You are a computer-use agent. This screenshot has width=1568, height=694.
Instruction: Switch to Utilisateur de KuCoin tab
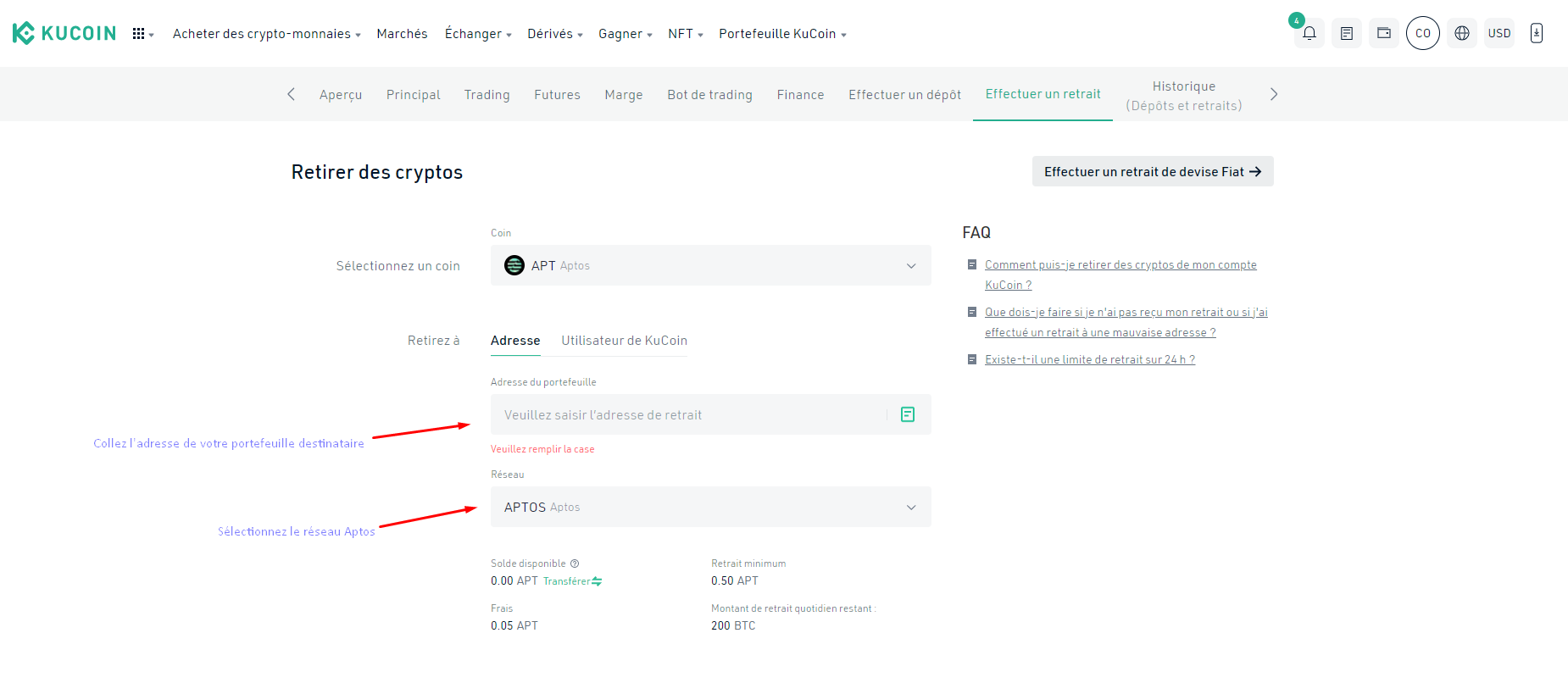(x=624, y=341)
